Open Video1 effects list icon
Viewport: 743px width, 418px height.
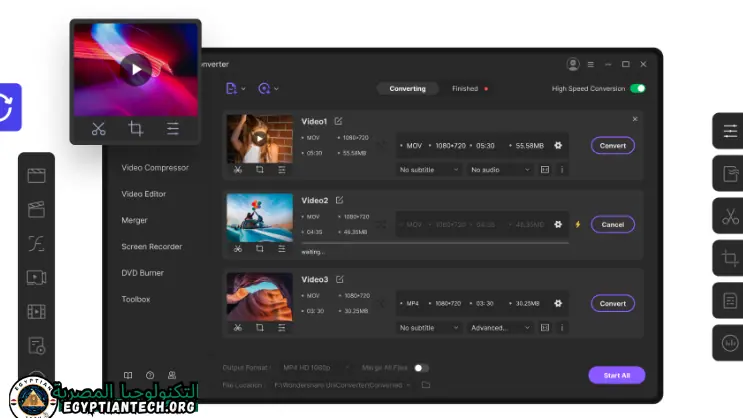pyautogui.click(x=281, y=170)
